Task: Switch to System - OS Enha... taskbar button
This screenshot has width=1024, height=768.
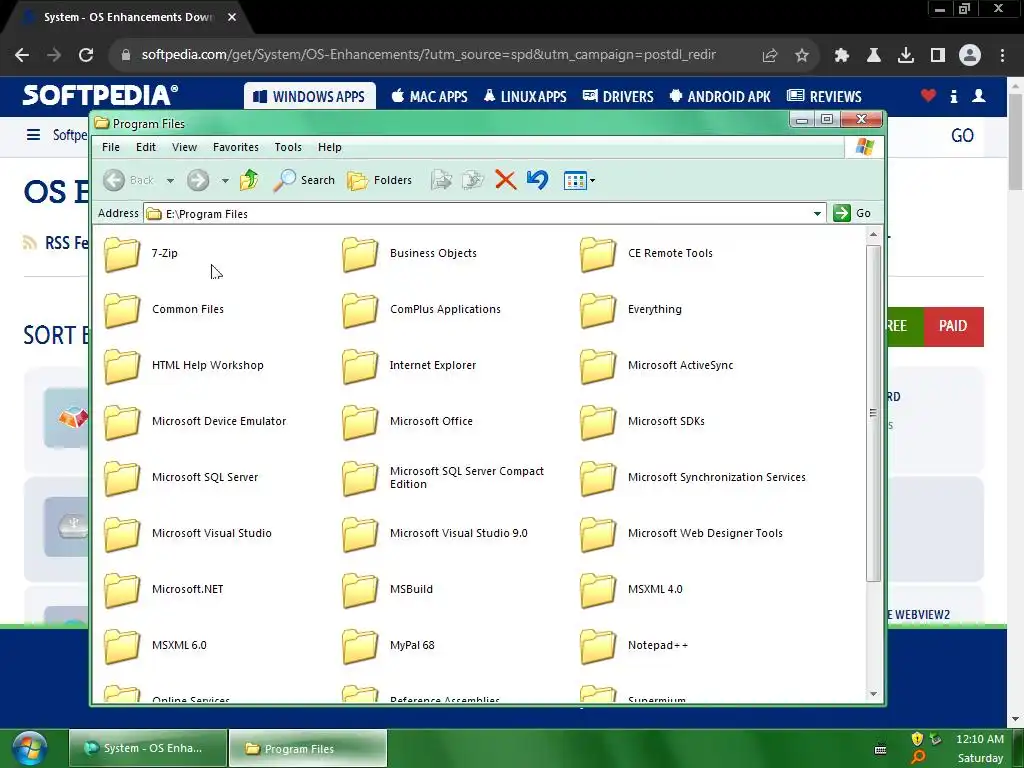Action: (x=148, y=748)
